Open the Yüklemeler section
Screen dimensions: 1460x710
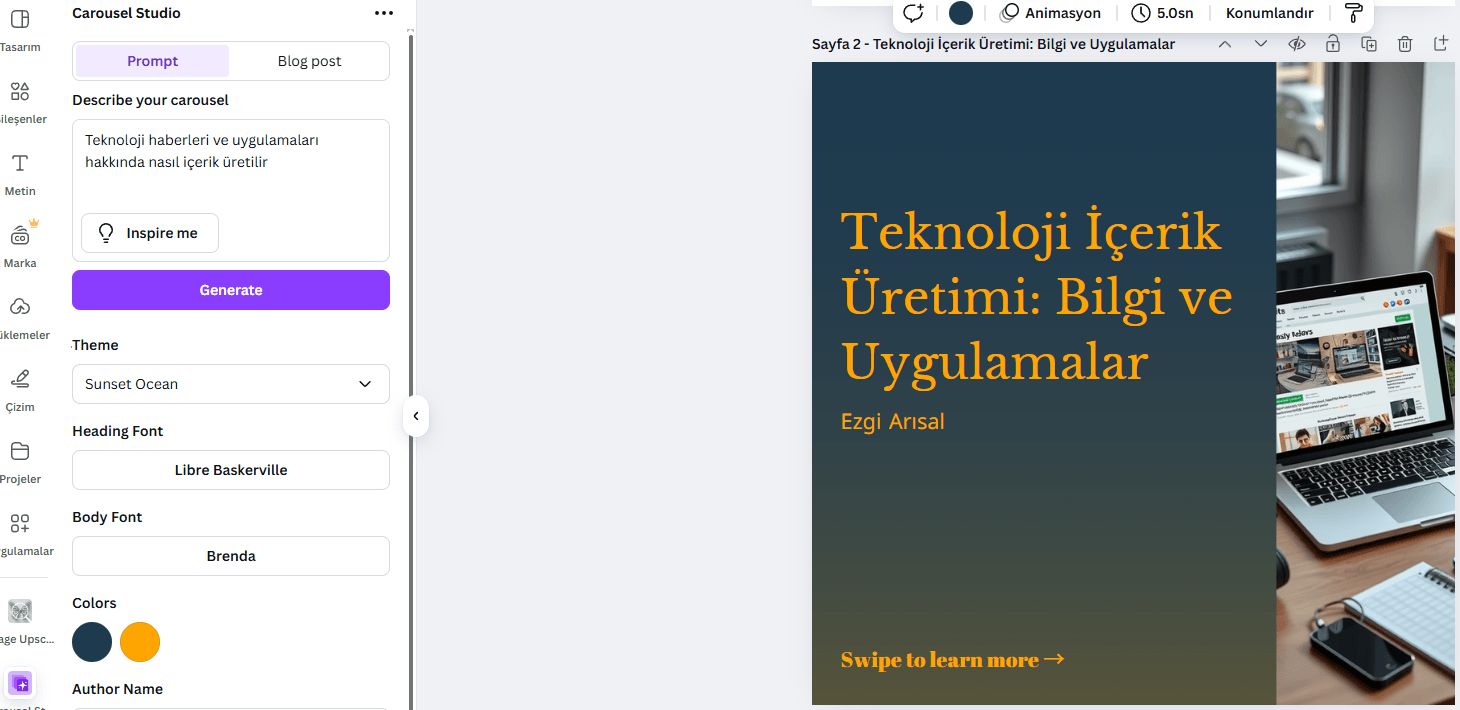click(19, 313)
